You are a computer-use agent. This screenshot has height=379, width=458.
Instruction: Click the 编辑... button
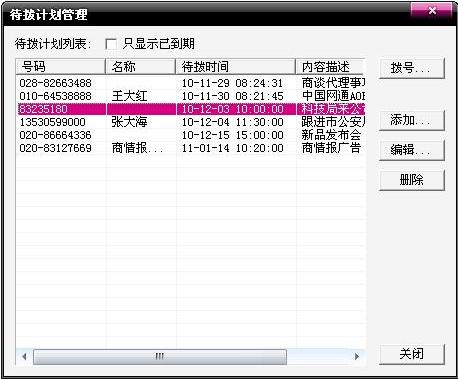click(412, 150)
